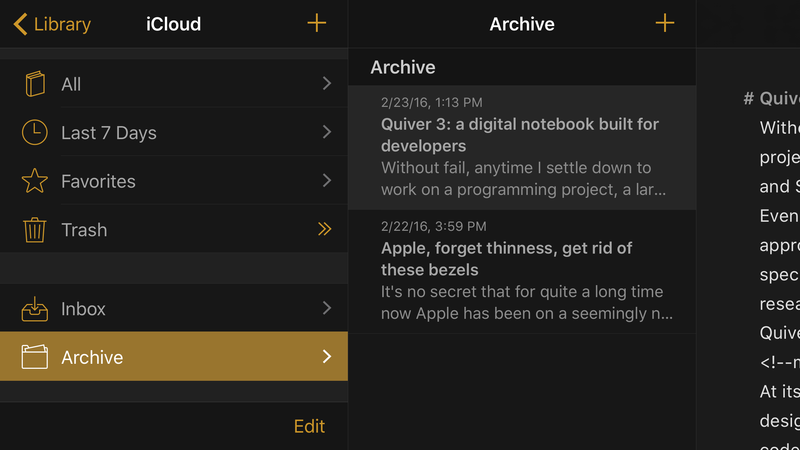The height and width of the screenshot is (450, 800).
Task: Tap the Edit button
Action: coord(309,426)
